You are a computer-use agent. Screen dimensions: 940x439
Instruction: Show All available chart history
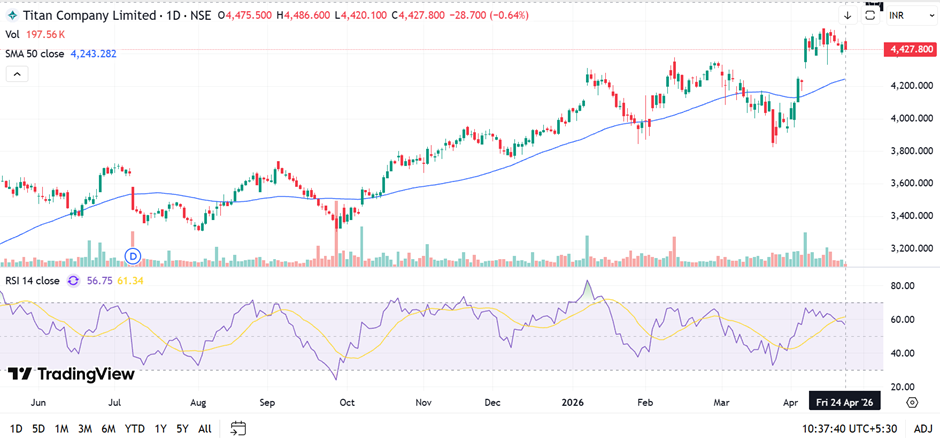coord(204,428)
